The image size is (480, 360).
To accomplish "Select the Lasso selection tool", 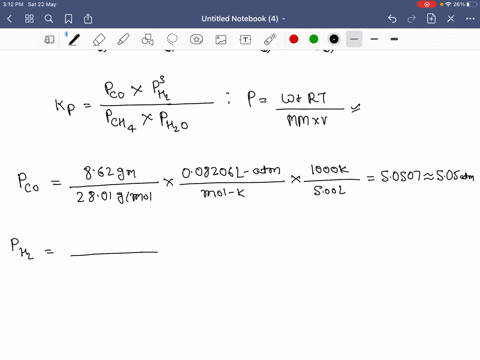I will 172,40.
